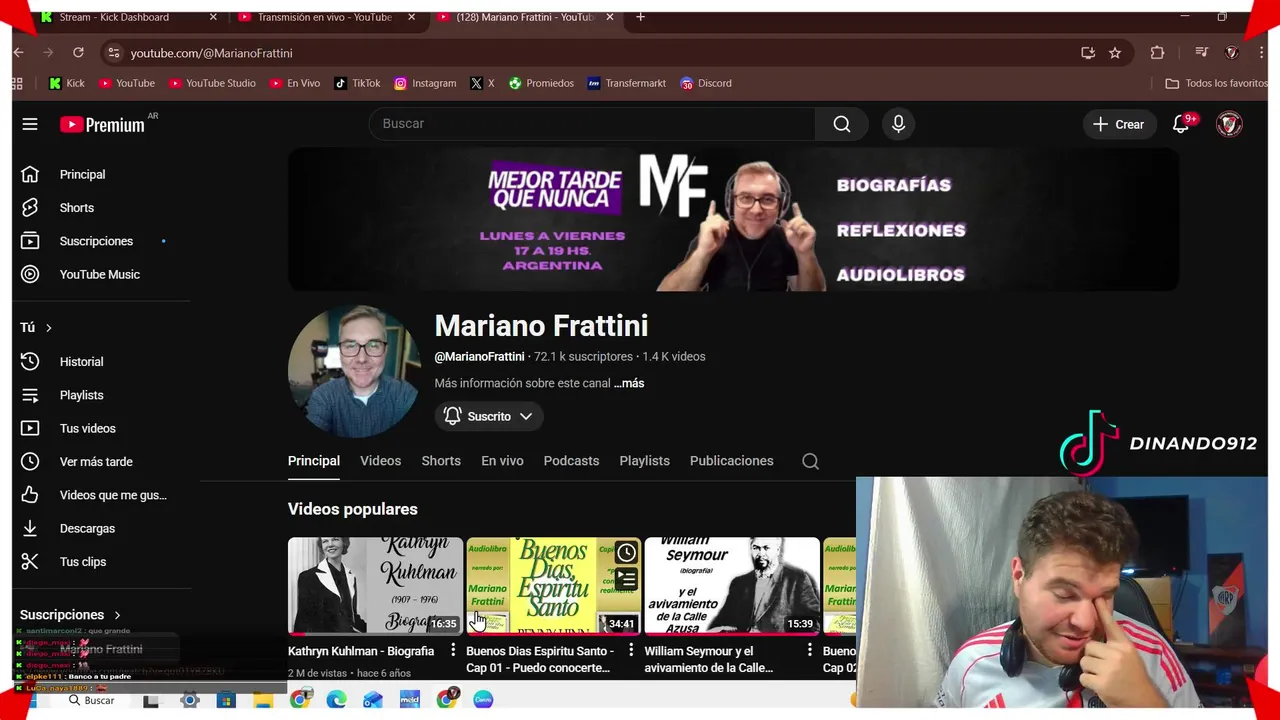This screenshot has width=1280, height=720.
Task: Open the YouTube hamburger guide menu
Action: coord(30,124)
